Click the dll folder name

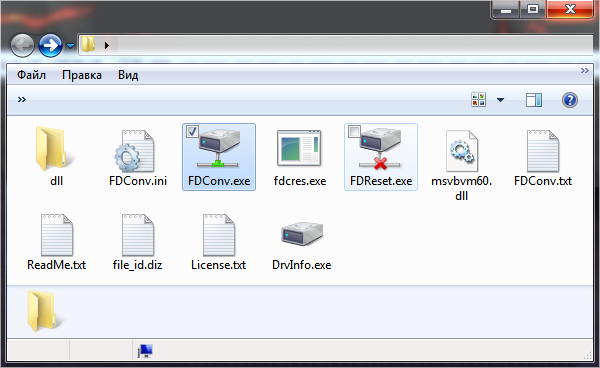point(56,181)
